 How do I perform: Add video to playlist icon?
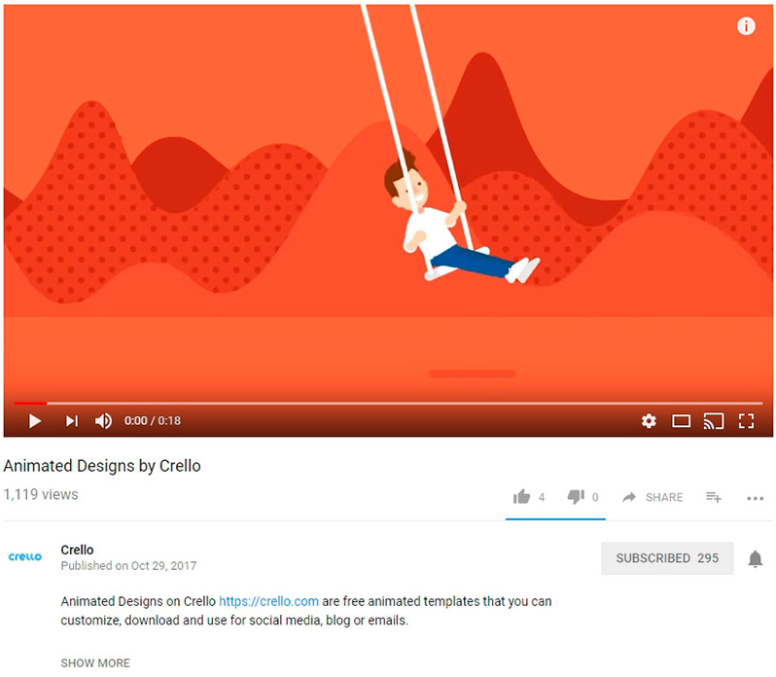click(714, 497)
